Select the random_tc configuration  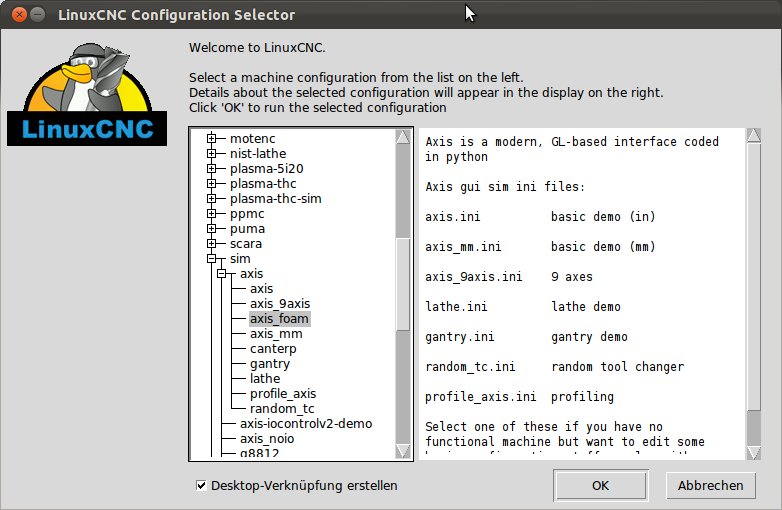pyautogui.click(x=282, y=408)
